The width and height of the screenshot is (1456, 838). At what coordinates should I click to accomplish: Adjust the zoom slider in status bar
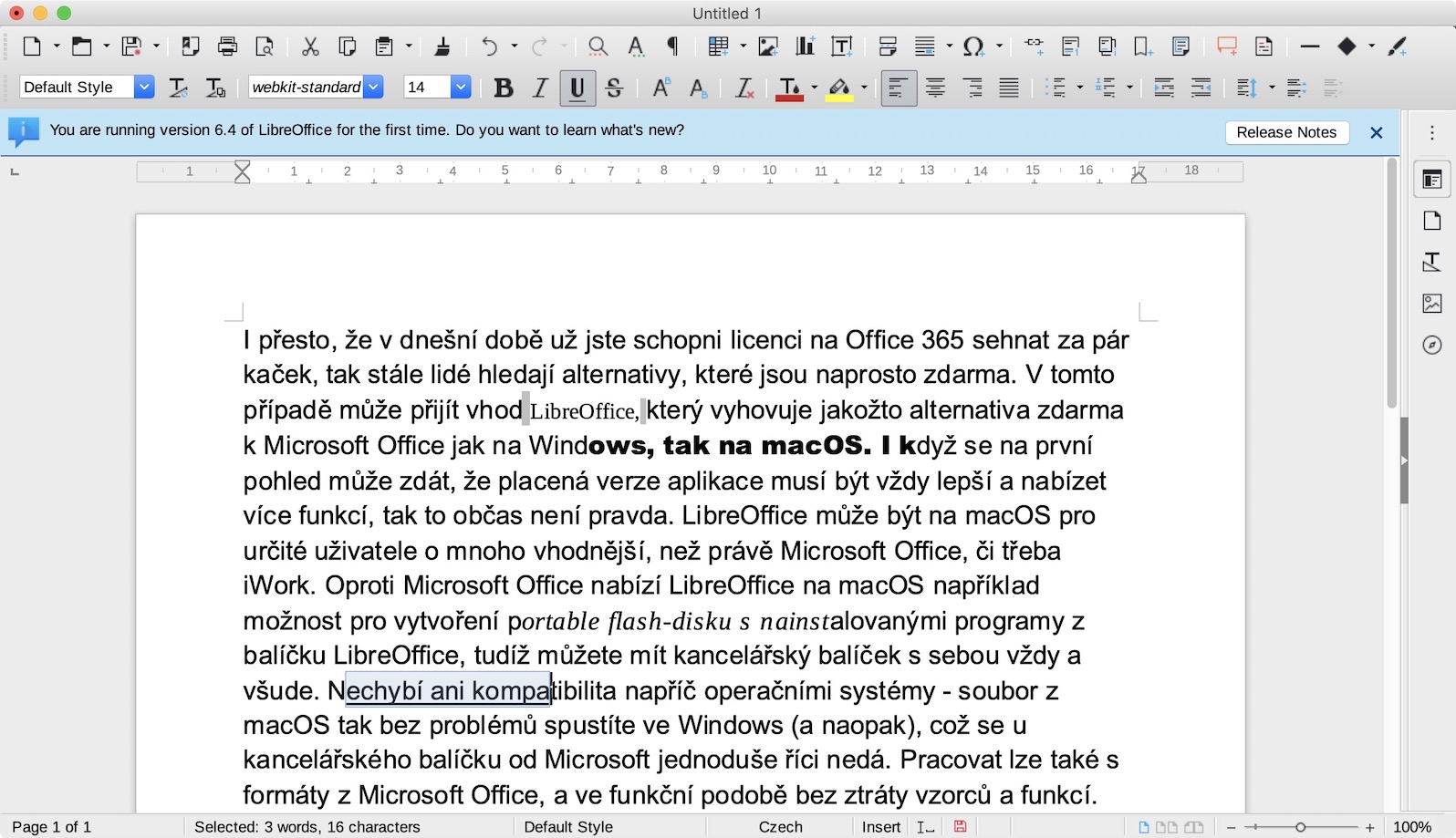pyautogui.click(x=1301, y=827)
